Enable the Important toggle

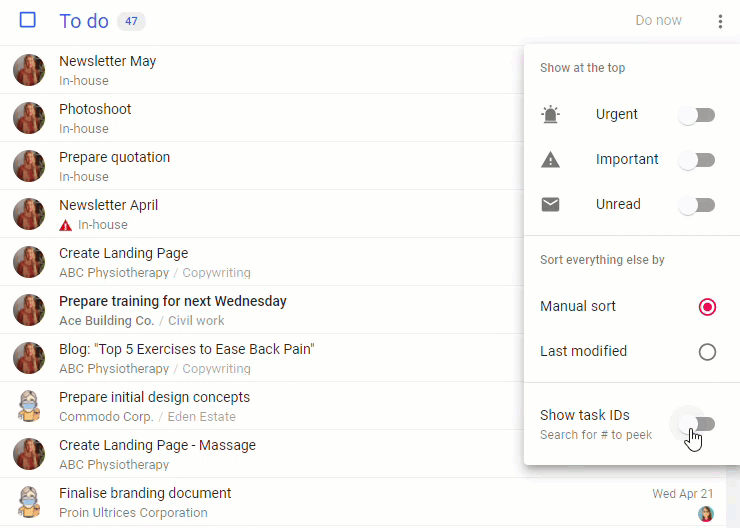coord(697,160)
